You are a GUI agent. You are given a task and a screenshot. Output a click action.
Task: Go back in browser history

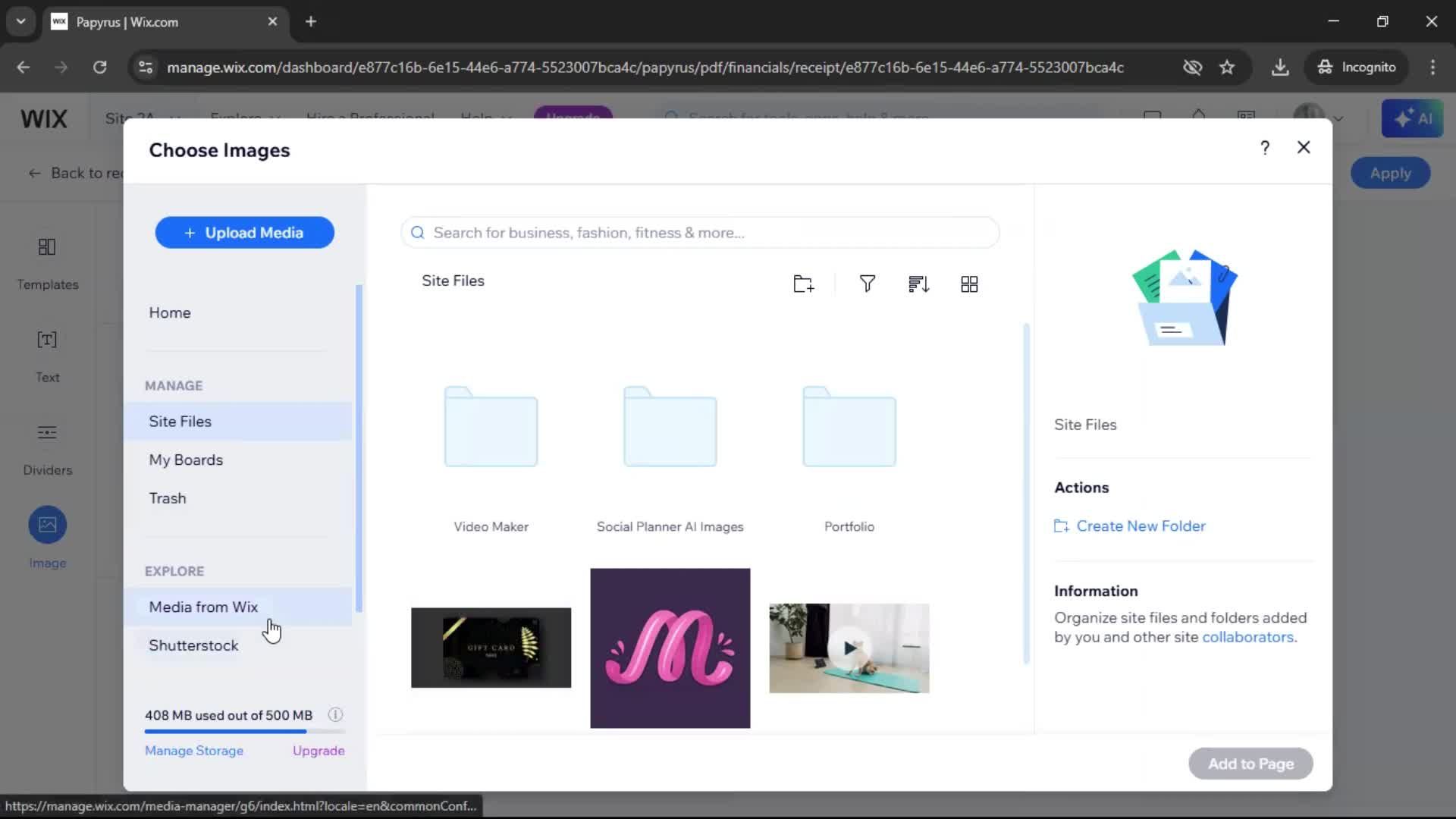24,67
